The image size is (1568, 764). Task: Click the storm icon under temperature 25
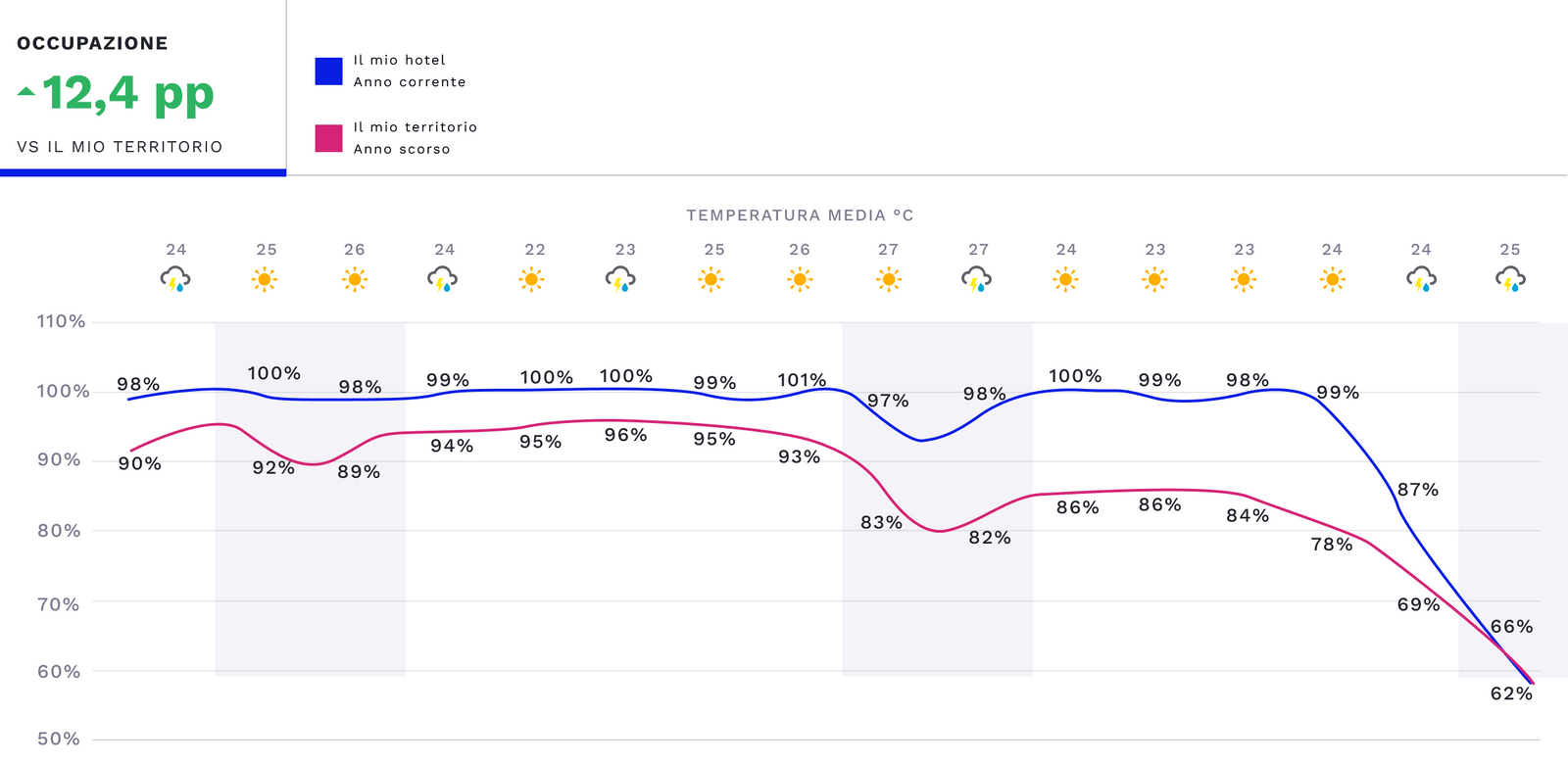coord(1510,280)
